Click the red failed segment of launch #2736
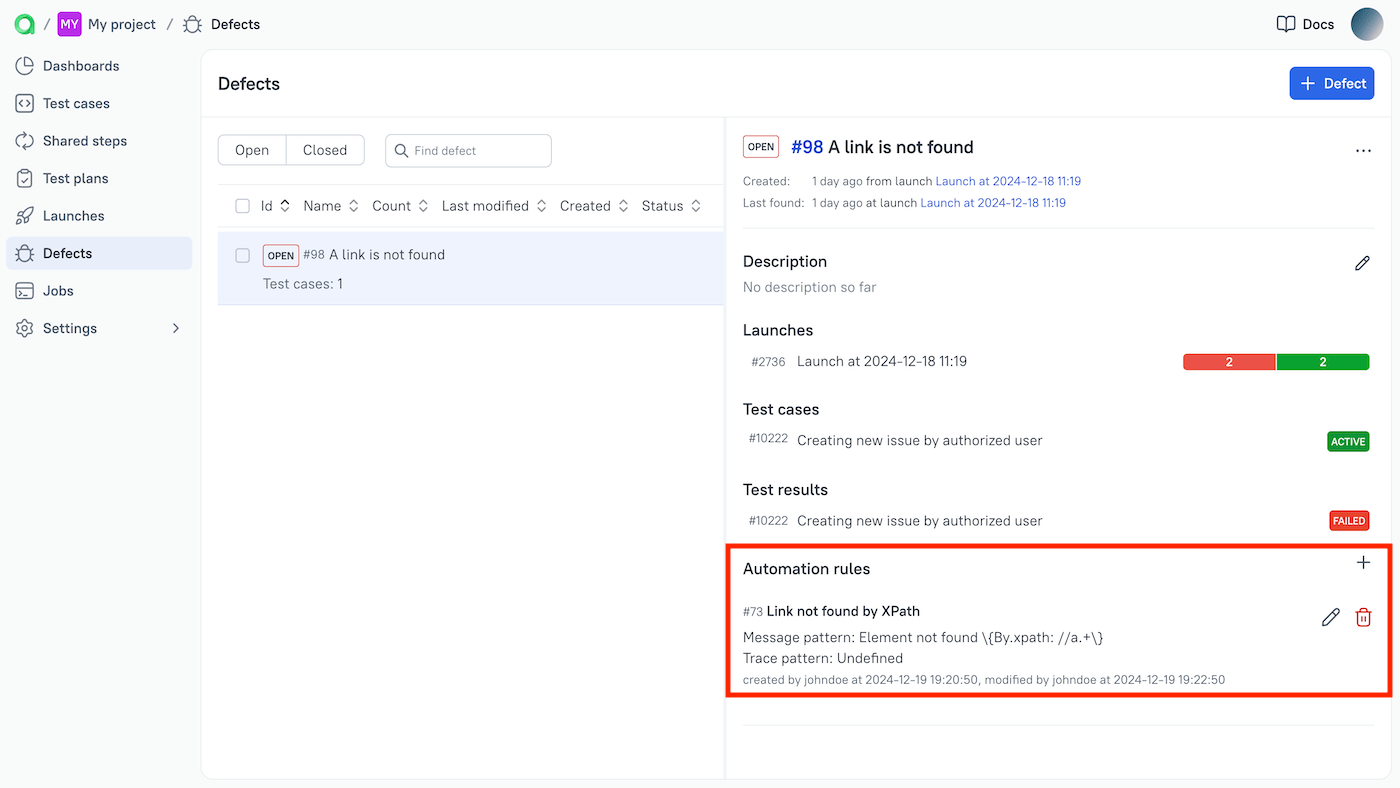1400x788 pixels. [1228, 361]
